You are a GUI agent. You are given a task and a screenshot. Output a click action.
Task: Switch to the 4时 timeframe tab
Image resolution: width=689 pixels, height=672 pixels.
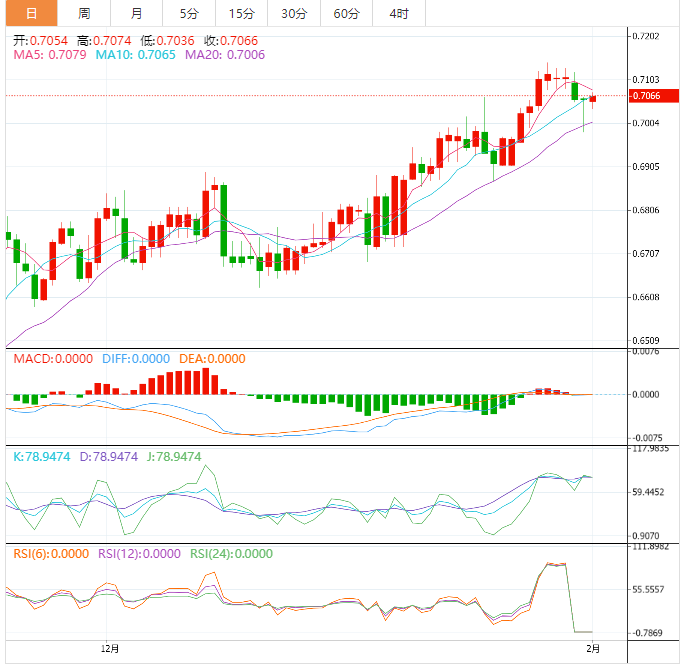(398, 13)
